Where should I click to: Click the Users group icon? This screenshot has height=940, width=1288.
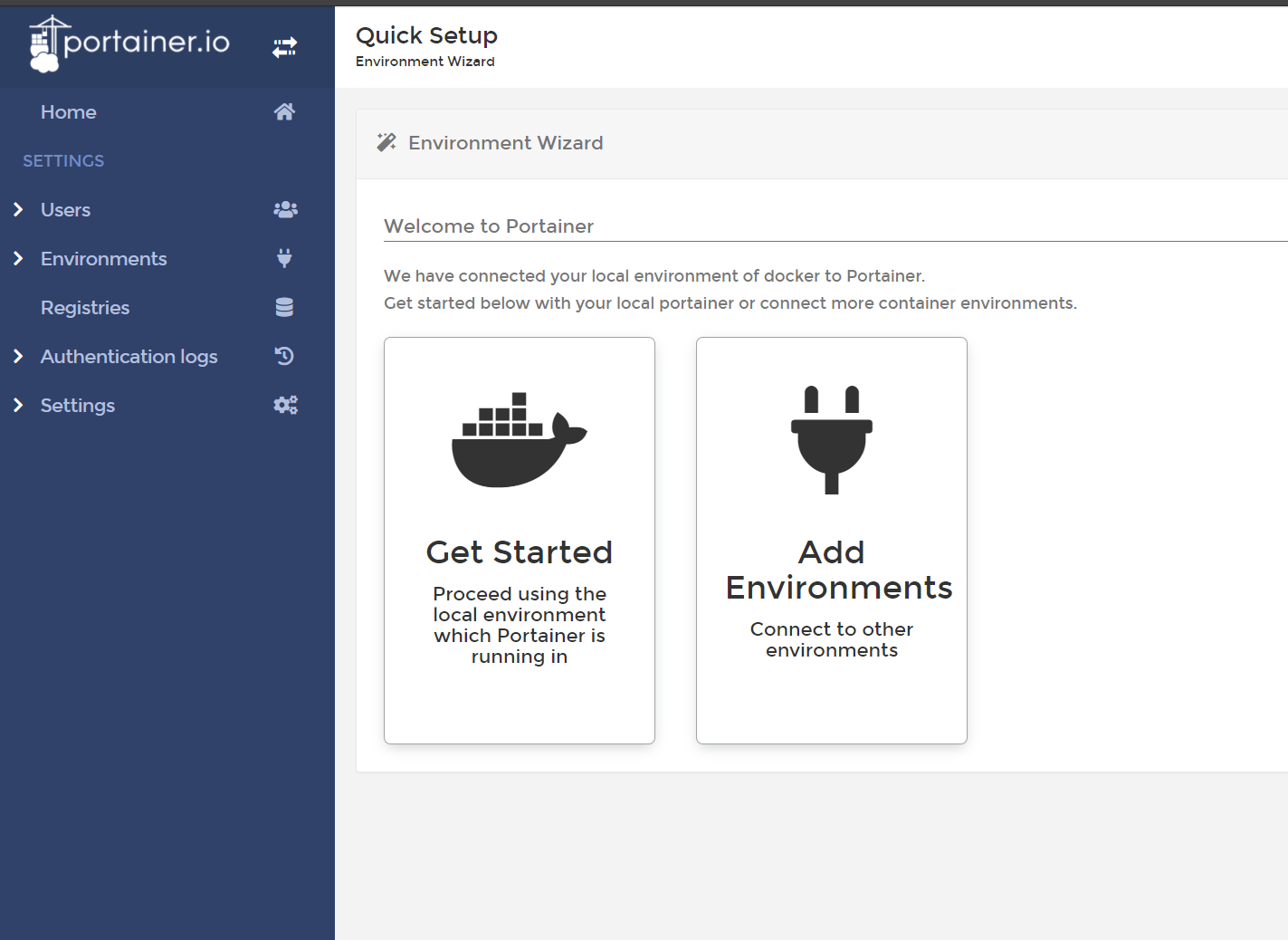click(x=285, y=209)
